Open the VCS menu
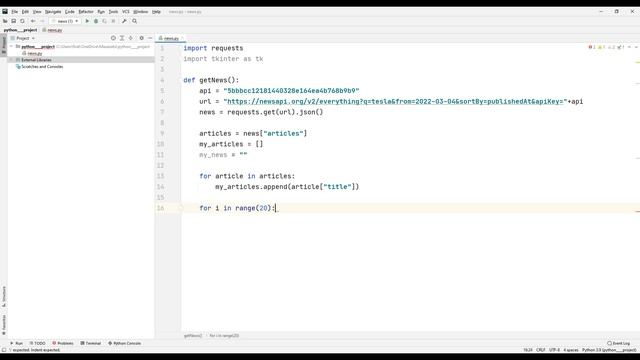The width and height of the screenshot is (640, 360). pos(126,12)
